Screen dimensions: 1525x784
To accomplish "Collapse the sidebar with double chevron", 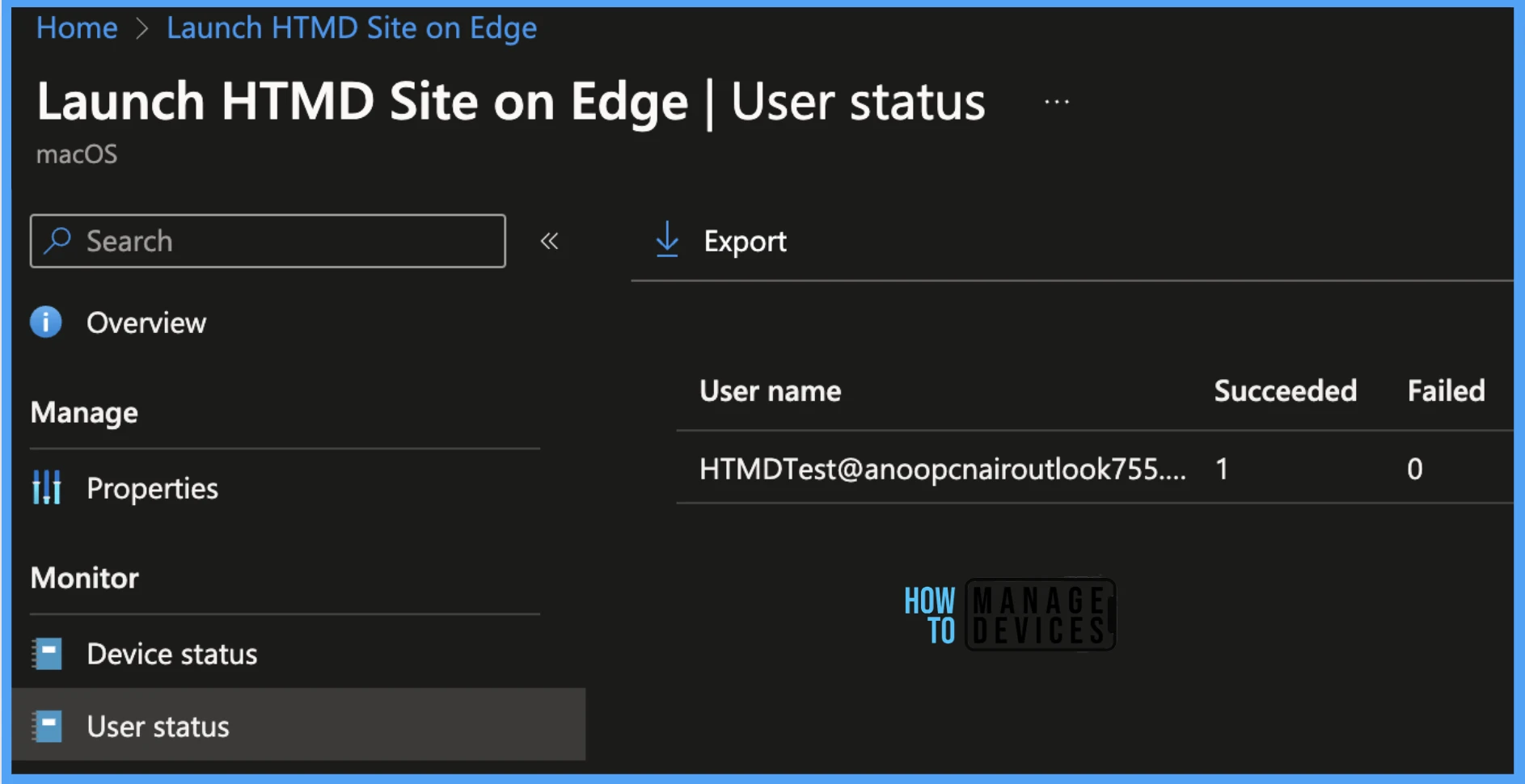I will 550,241.
